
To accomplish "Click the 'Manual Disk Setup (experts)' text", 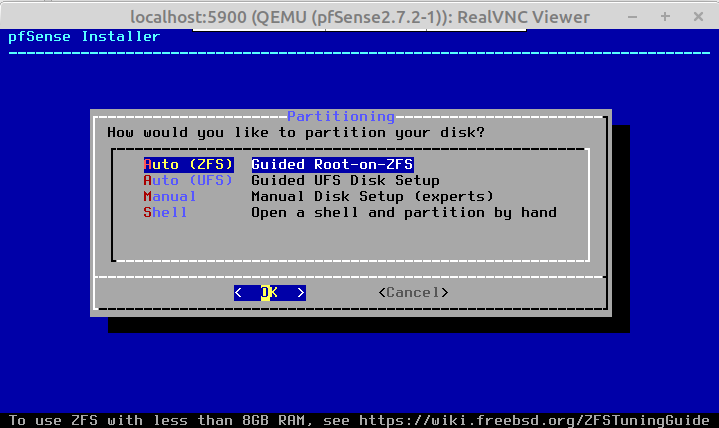I will pos(372,196).
